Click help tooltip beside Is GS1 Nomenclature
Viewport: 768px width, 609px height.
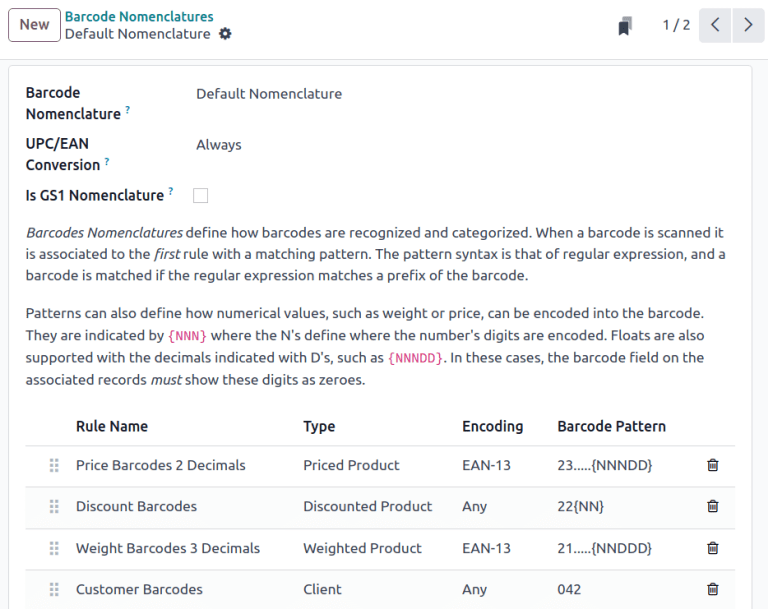(171, 191)
